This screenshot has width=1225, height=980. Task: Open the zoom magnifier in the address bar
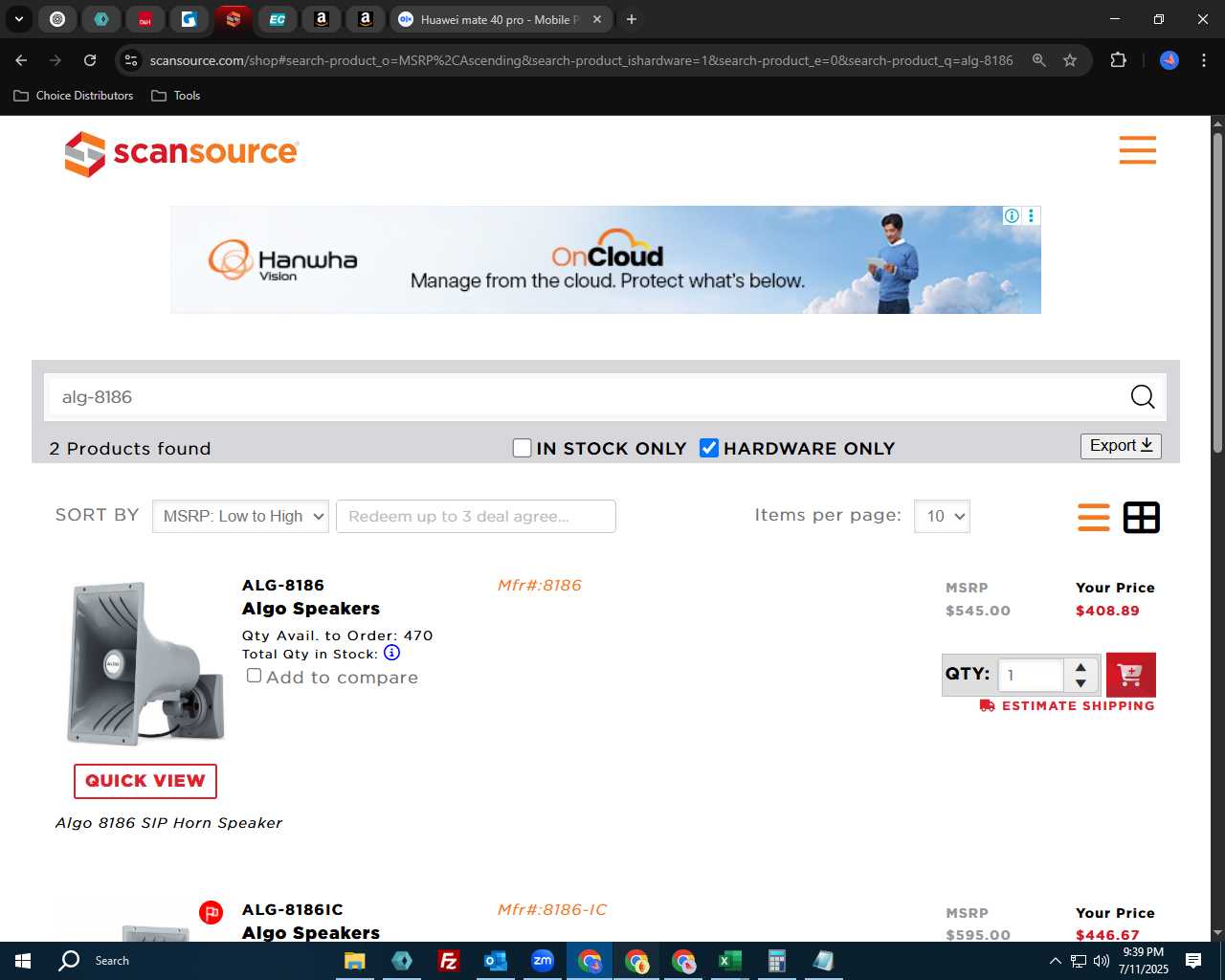pyautogui.click(x=1039, y=60)
